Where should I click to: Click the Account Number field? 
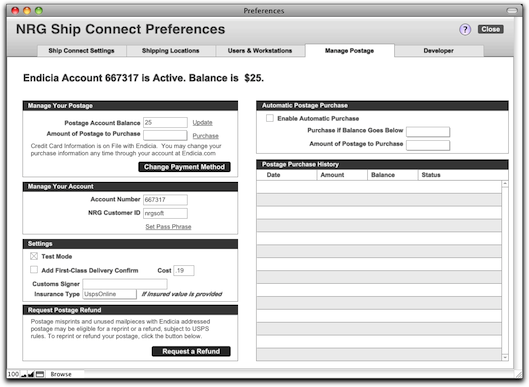coord(165,200)
